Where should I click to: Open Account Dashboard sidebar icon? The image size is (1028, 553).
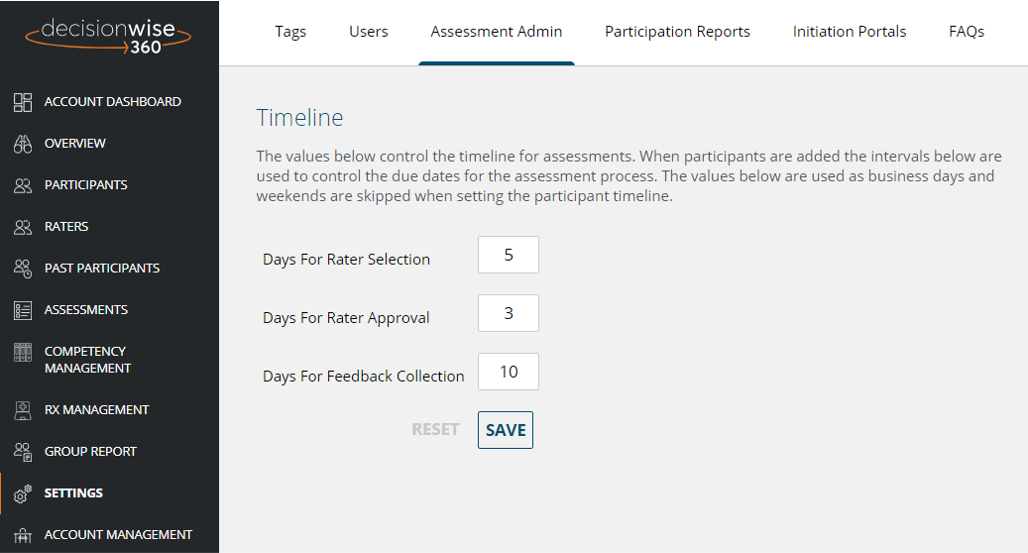tap(23, 102)
